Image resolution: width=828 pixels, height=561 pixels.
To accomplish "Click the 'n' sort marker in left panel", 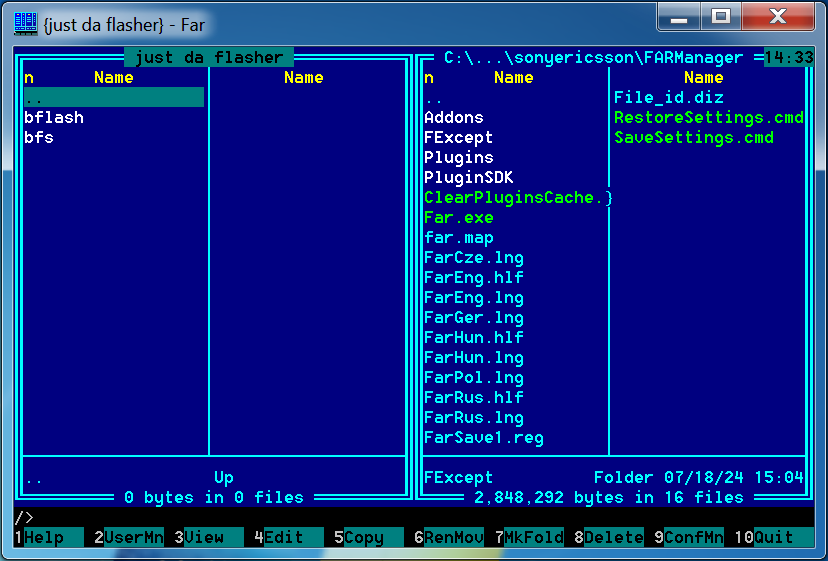I will 29,78.
